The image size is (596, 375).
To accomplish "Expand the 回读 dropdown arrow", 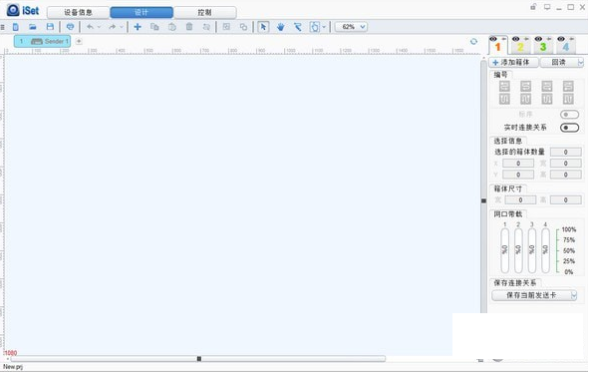I will [x=580, y=63].
